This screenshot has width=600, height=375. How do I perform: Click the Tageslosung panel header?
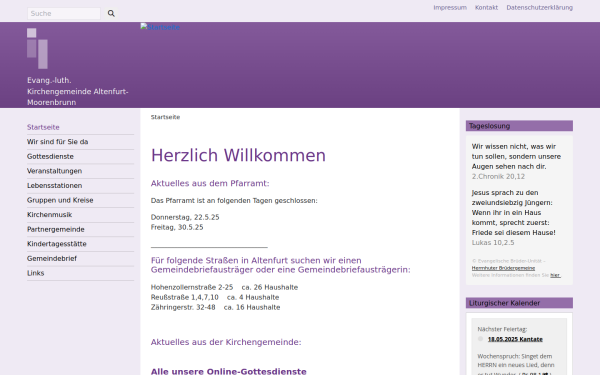tap(519, 126)
